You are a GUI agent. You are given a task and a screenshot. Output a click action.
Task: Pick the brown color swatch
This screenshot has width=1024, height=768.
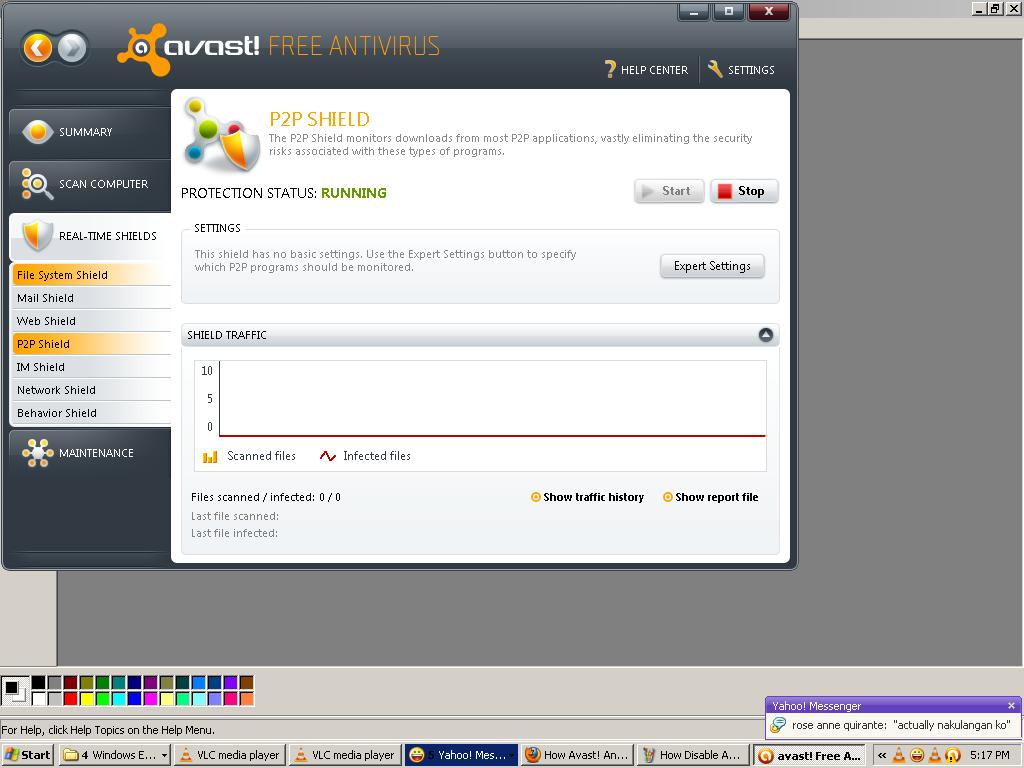(x=246, y=682)
